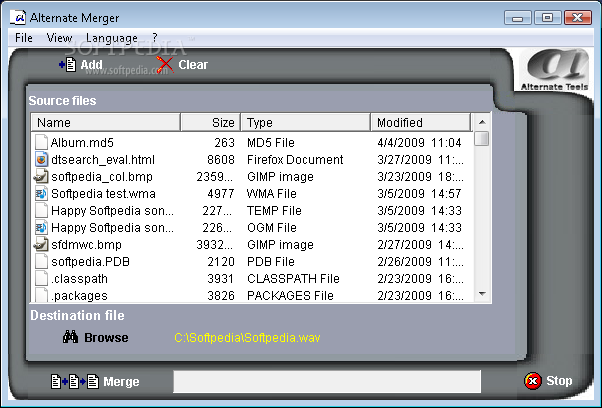This screenshot has height=408, width=602.
Task: Click the Album.md5 file icon
Action: pyautogui.click(x=41, y=142)
